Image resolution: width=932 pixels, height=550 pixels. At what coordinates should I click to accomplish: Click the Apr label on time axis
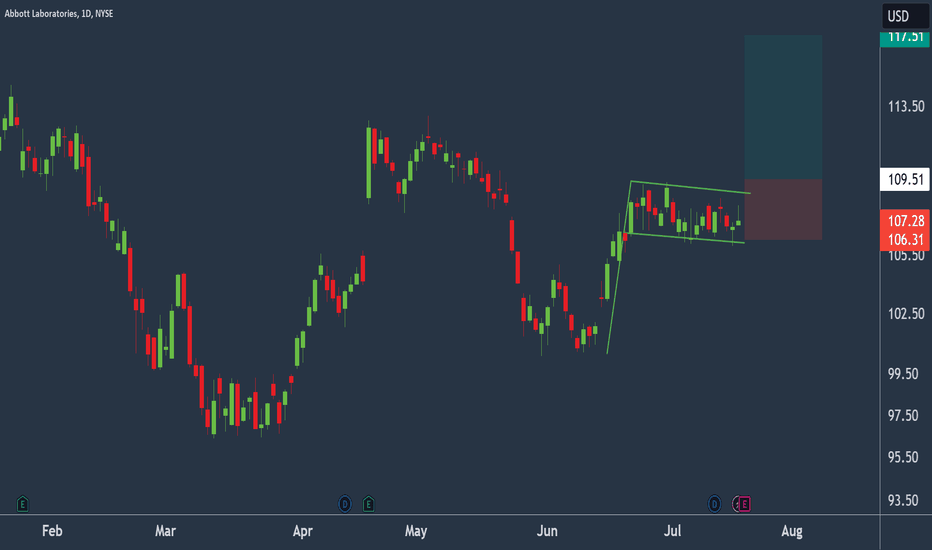(x=303, y=531)
